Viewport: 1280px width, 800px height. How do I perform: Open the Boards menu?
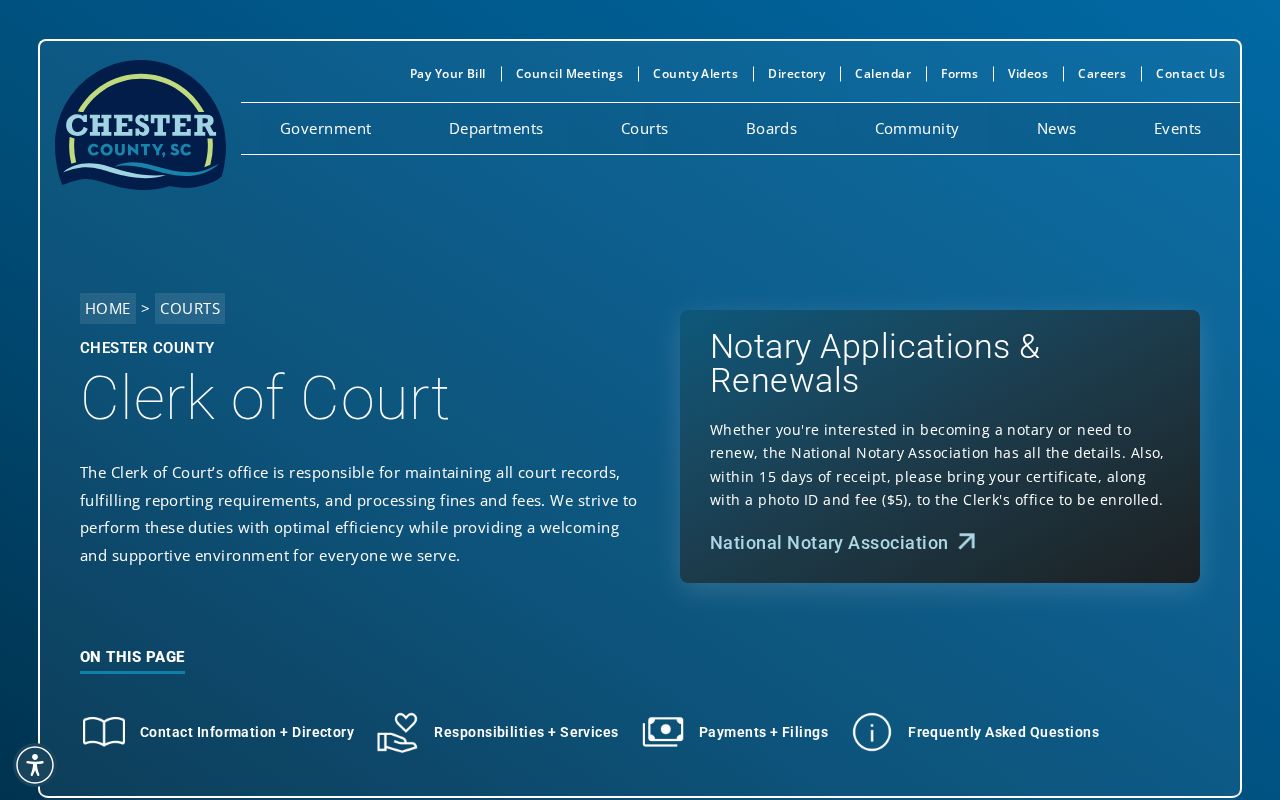tap(771, 128)
